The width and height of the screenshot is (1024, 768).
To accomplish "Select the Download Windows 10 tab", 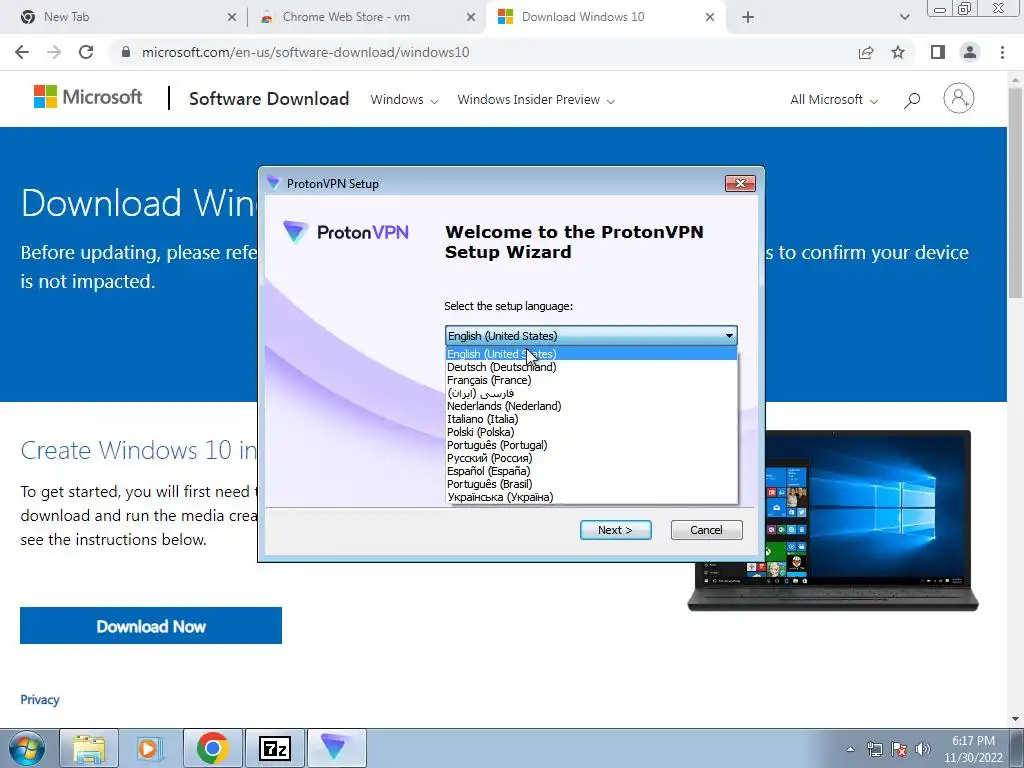I will (x=604, y=17).
